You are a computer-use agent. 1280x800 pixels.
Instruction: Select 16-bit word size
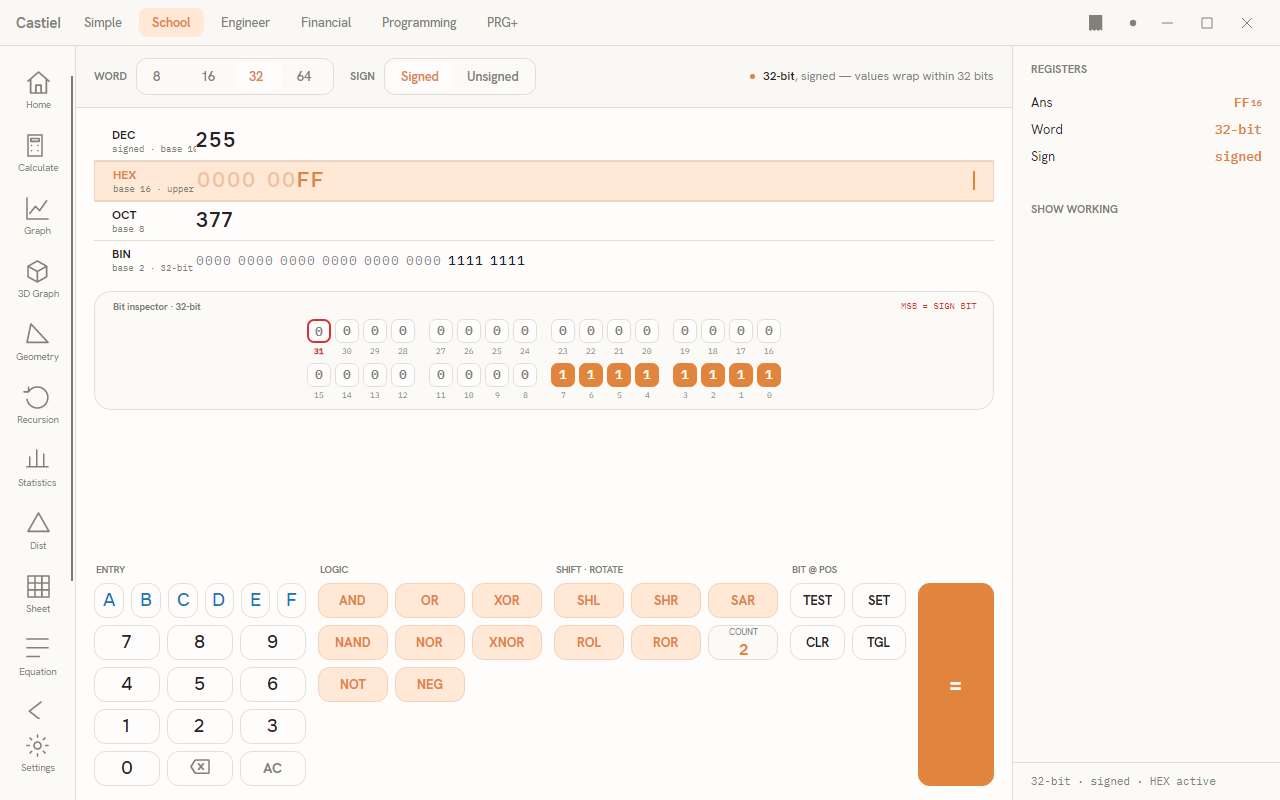208,77
